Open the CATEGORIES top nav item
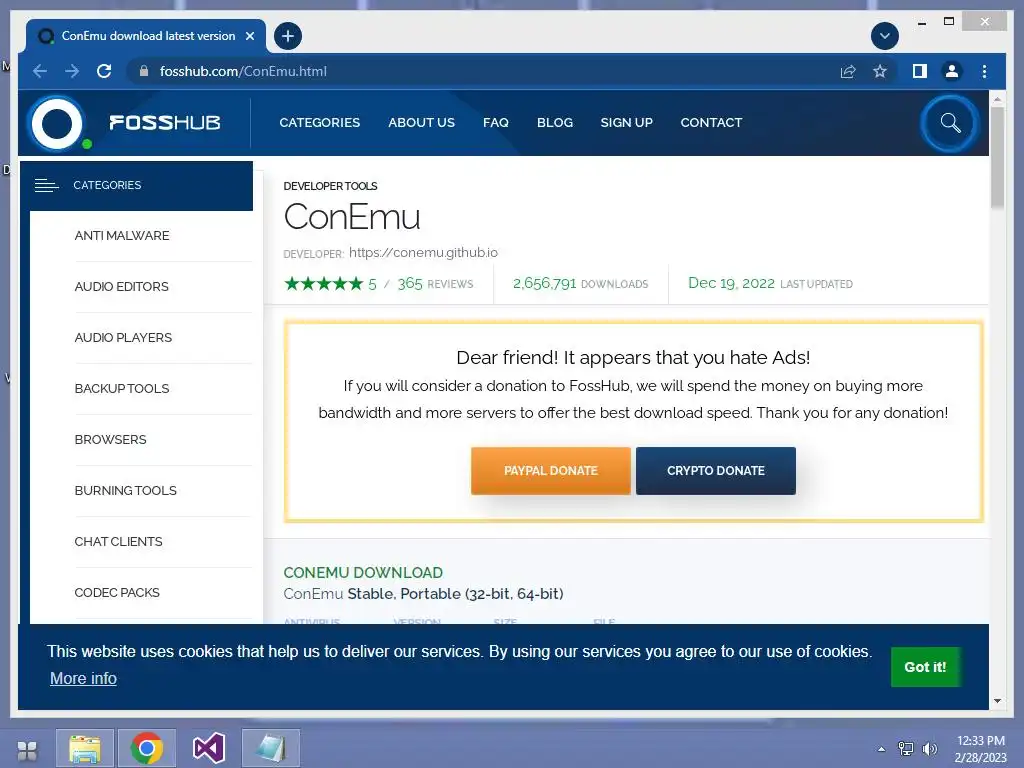The height and width of the screenshot is (768, 1024). coord(319,123)
